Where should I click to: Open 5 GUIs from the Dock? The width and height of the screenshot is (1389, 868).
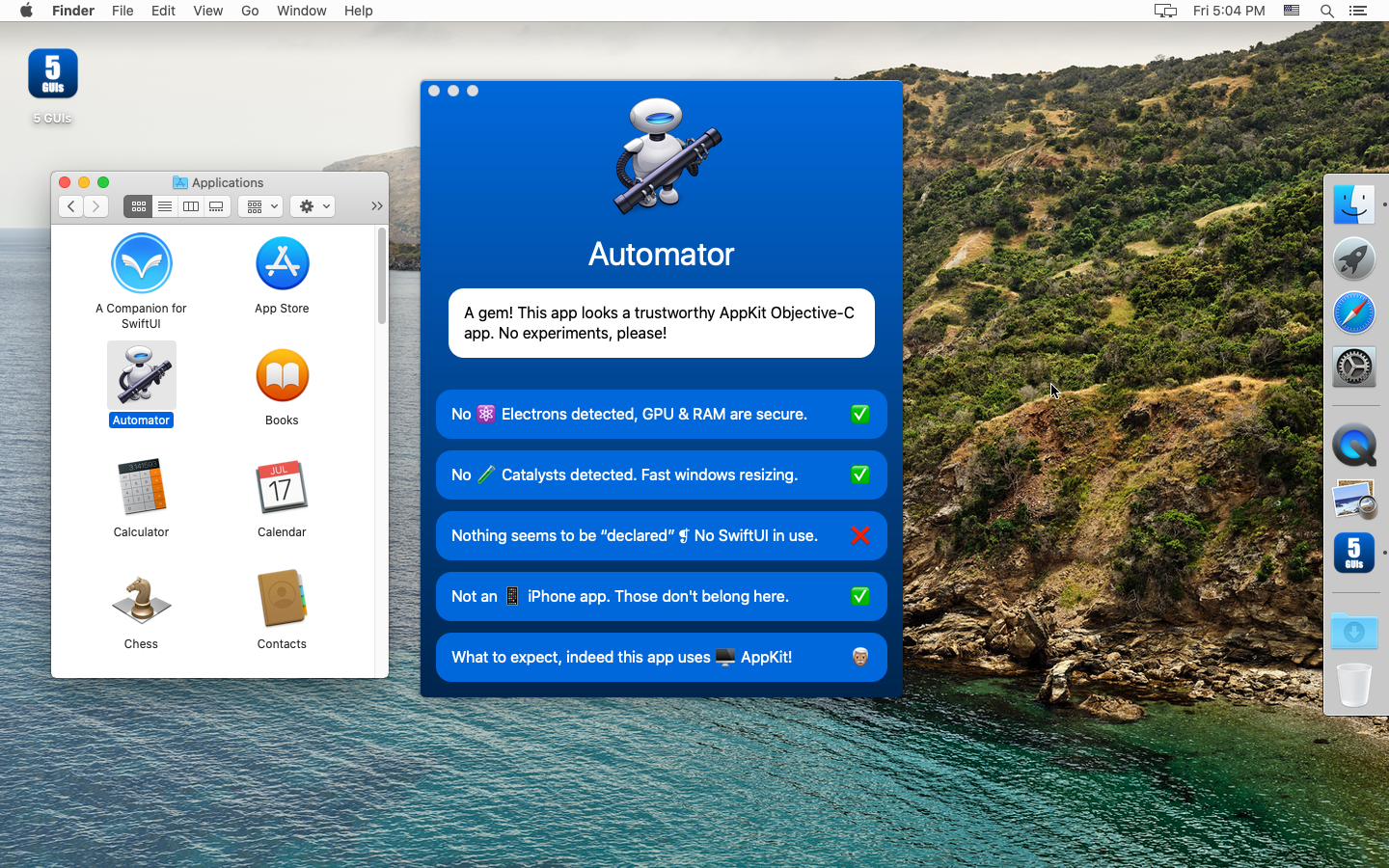tap(1353, 554)
